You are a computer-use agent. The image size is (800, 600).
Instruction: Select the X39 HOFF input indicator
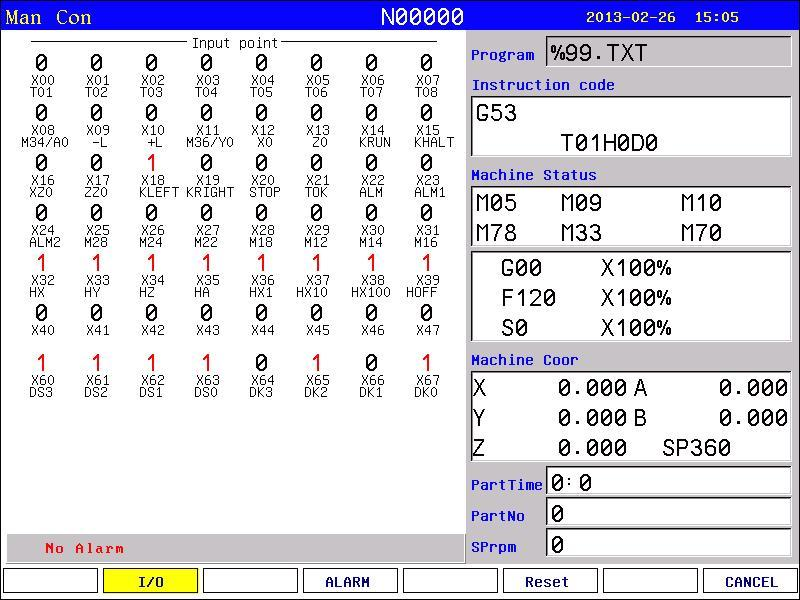click(x=426, y=277)
